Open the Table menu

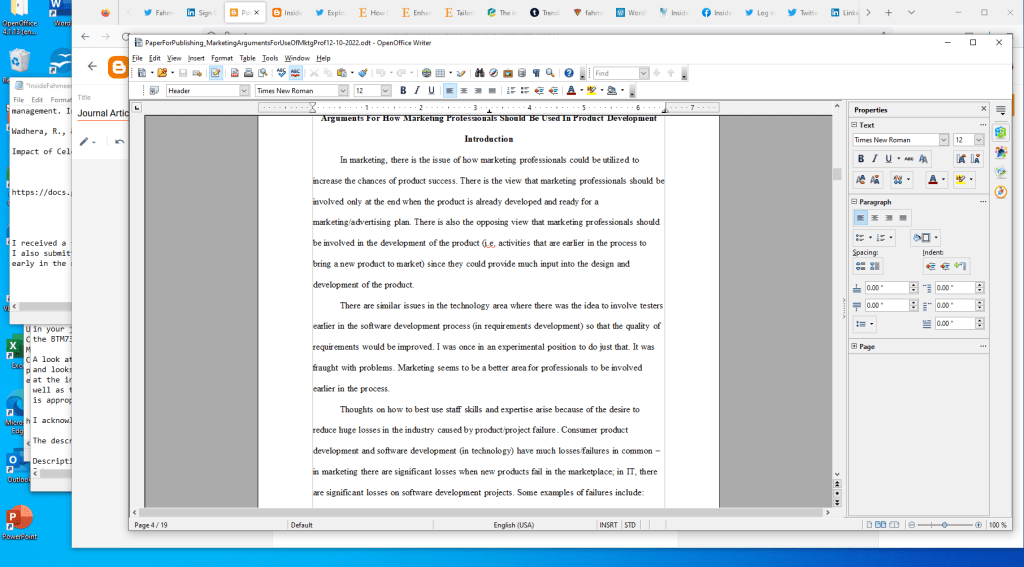[248, 58]
